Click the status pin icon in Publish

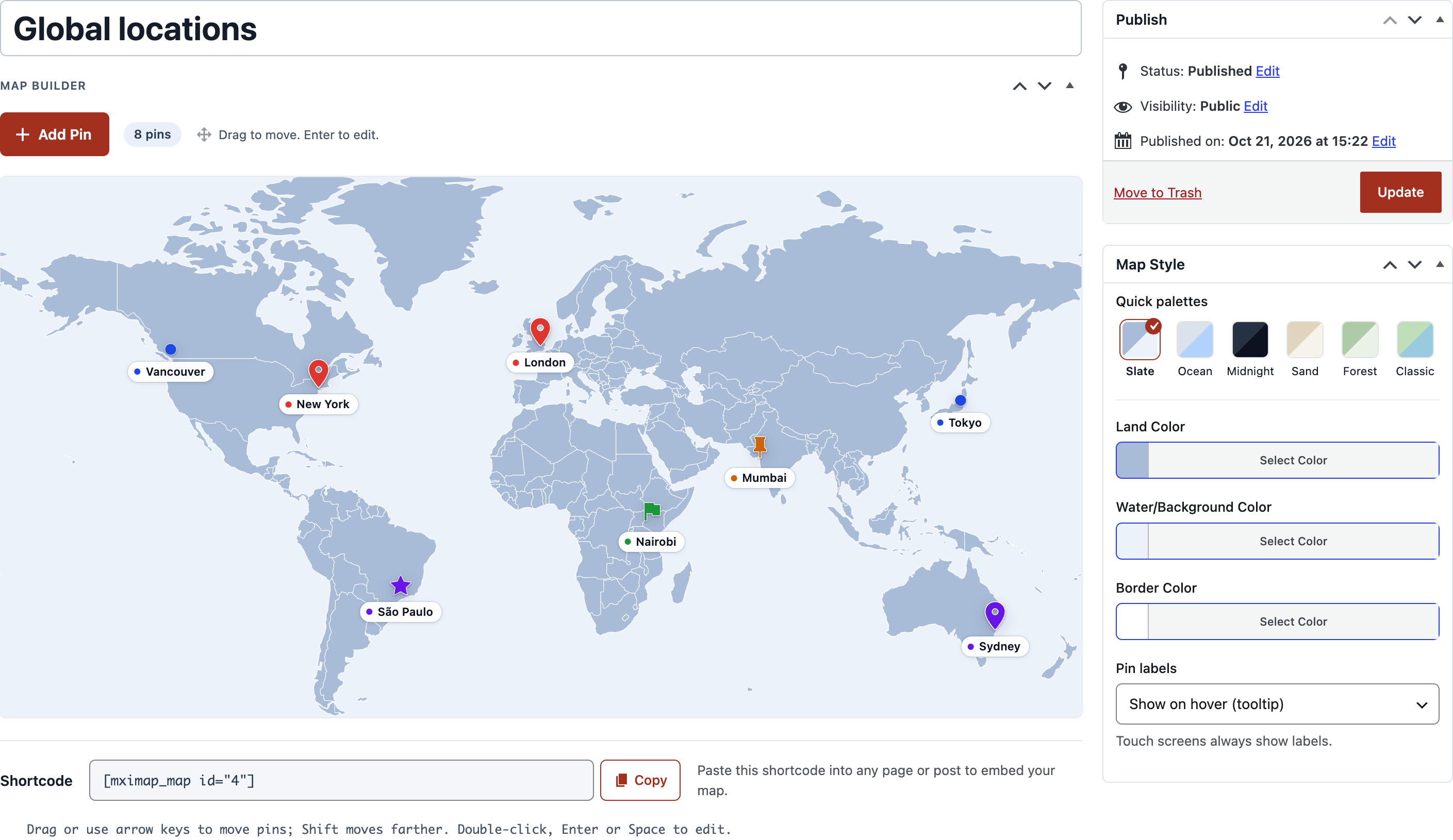[1122, 71]
